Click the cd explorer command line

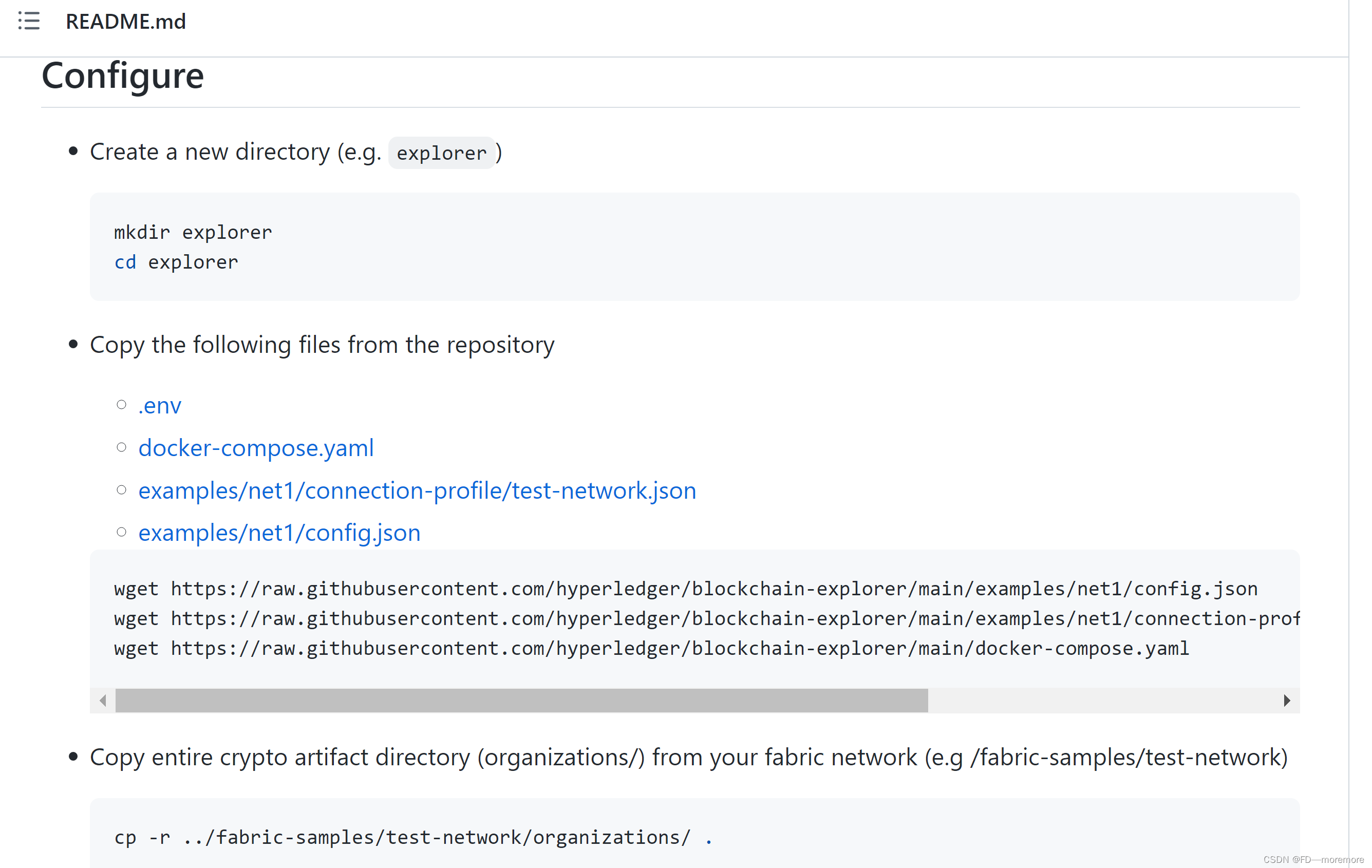[176, 262]
